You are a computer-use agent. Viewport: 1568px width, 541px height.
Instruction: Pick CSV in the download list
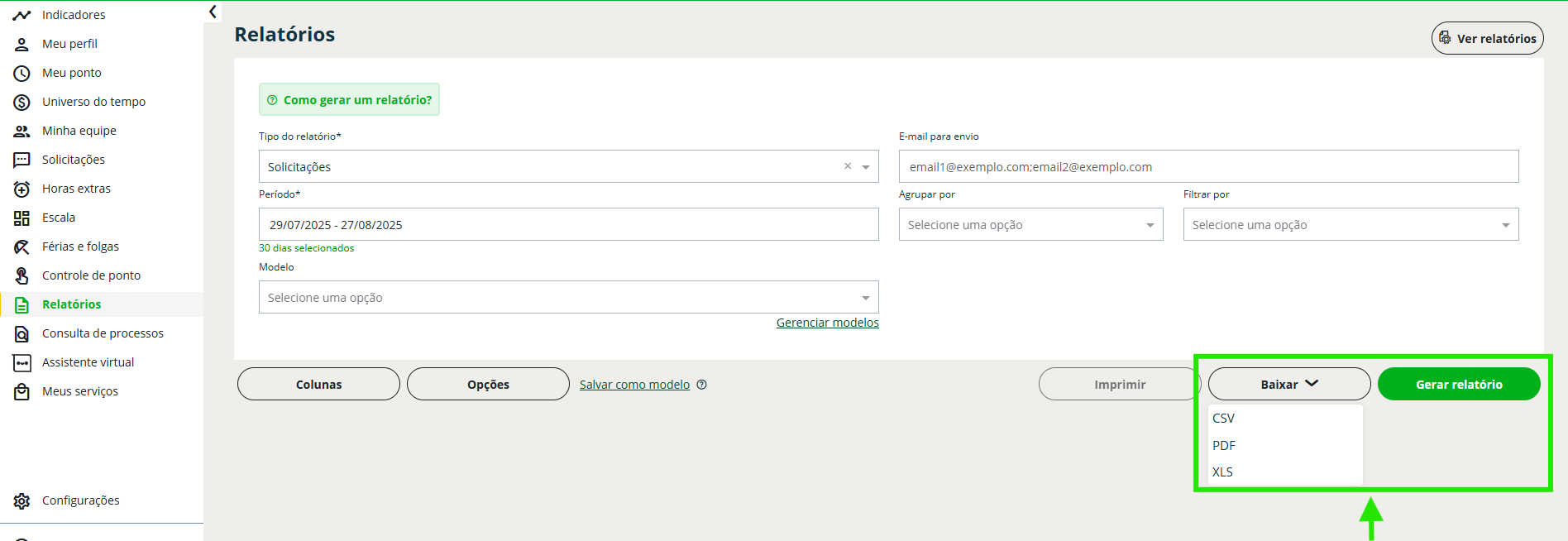pos(1223,419)
